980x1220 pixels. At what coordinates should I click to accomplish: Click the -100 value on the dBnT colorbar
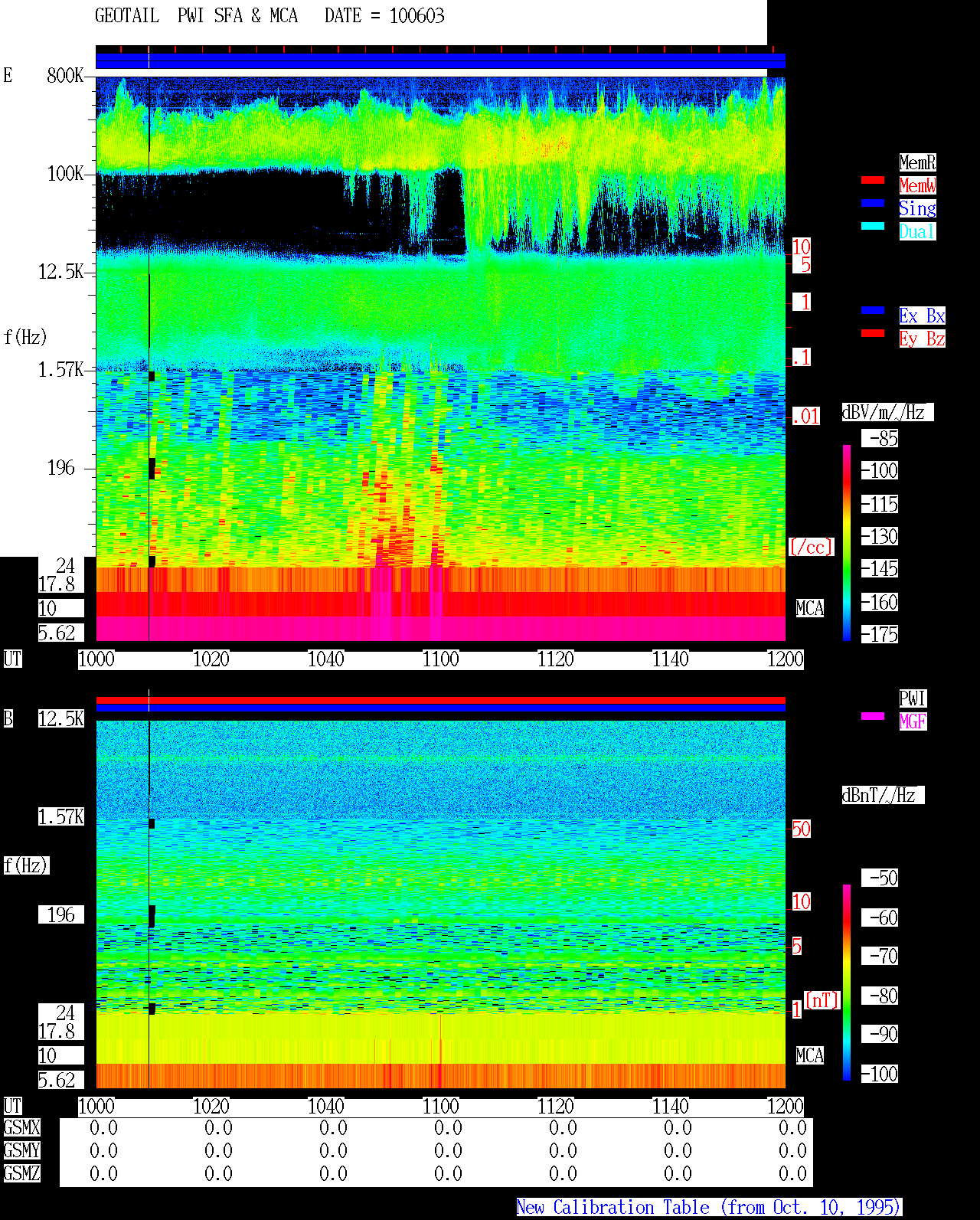coord(880,1074)
